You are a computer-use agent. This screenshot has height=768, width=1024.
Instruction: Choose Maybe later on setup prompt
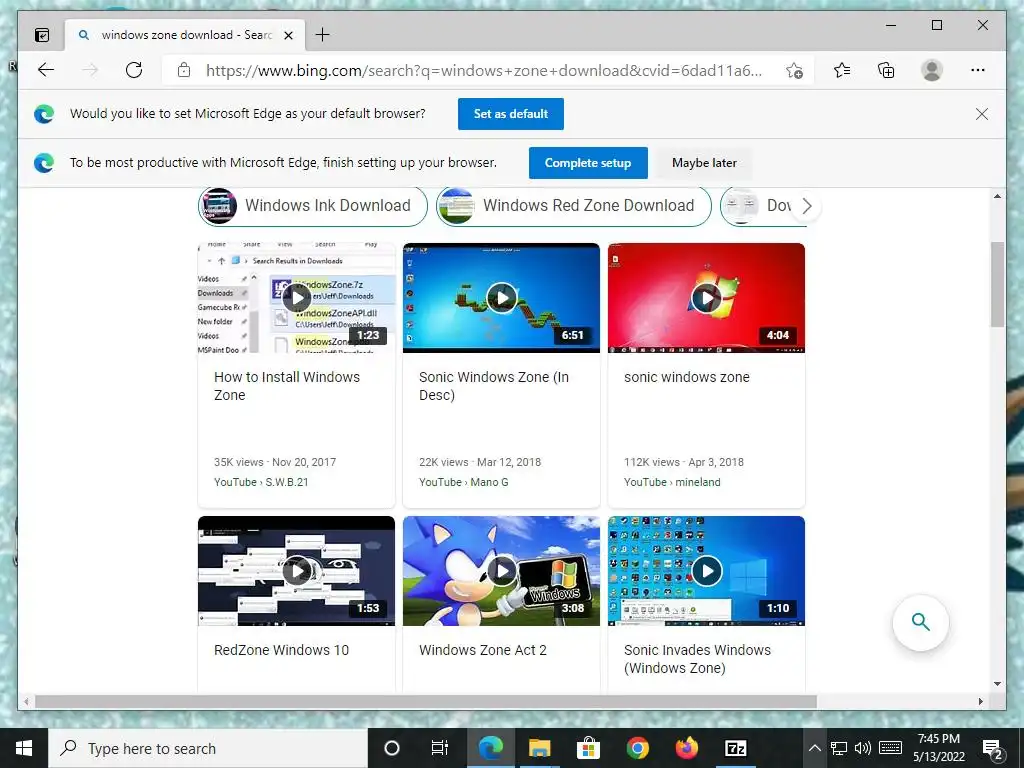tap(704, 163)
